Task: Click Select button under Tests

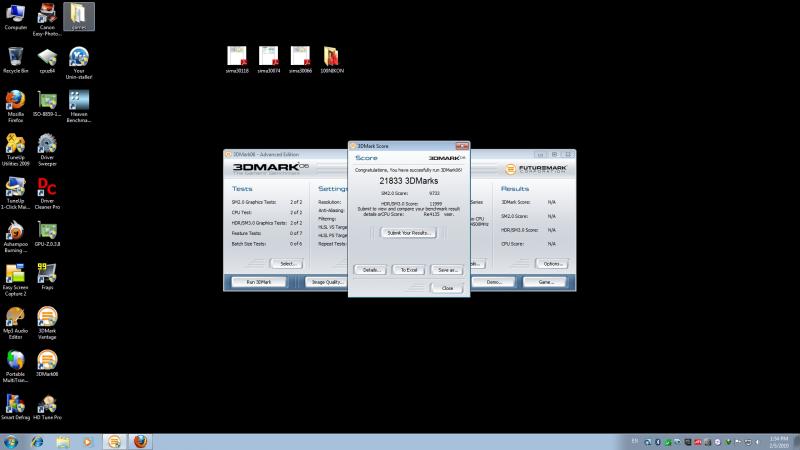Action: (287, 264)
